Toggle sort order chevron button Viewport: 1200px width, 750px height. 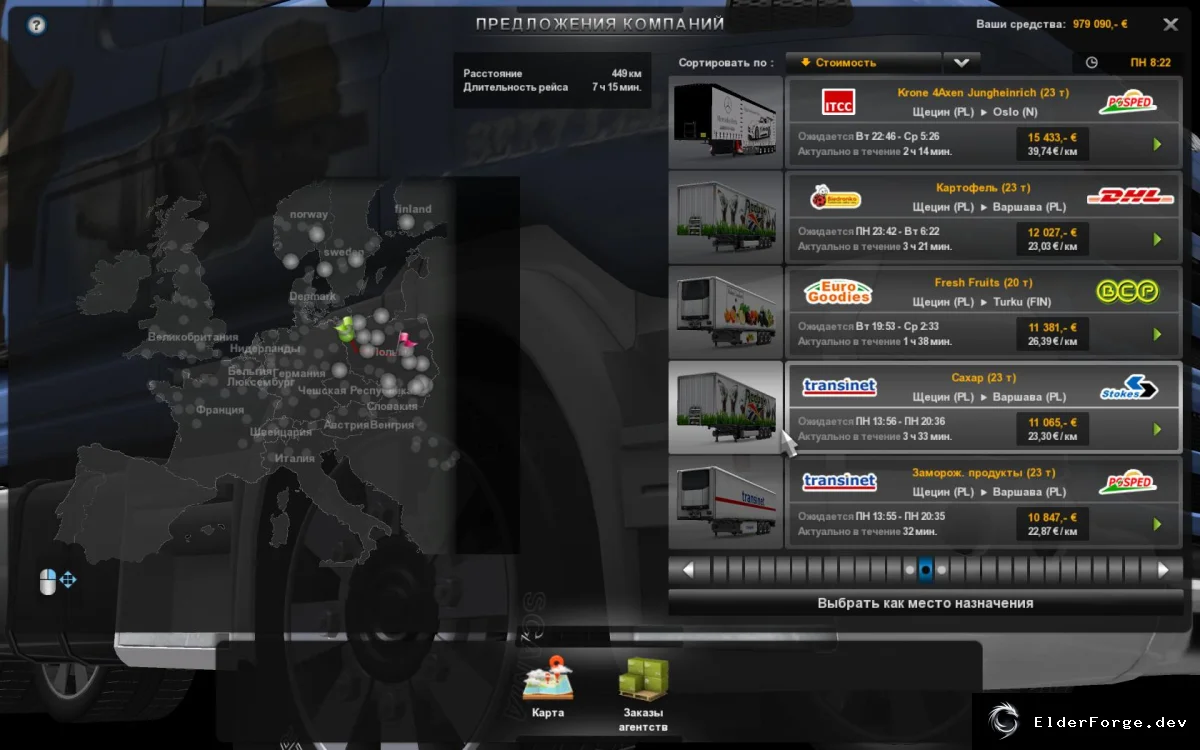tap(961, 62)
